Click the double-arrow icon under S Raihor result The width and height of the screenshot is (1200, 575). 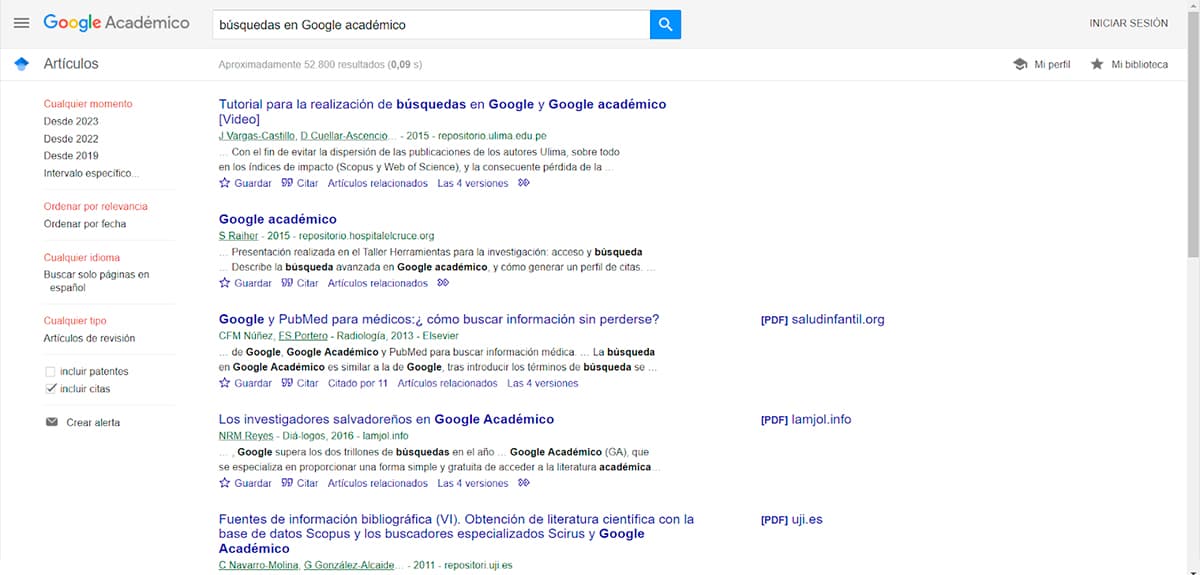click(x=444, y=283)
